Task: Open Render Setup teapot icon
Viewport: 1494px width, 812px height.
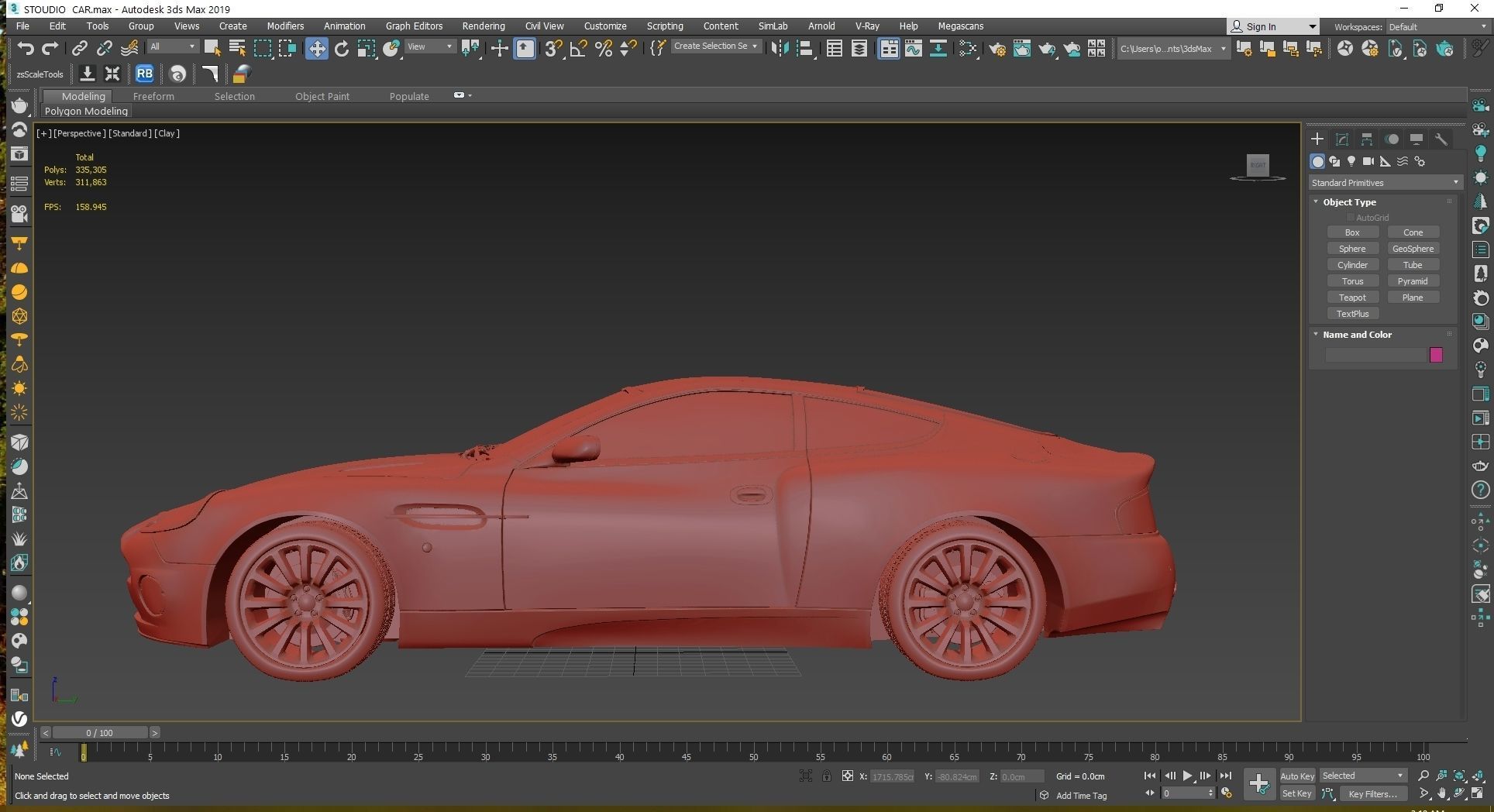Action: tap(997, 49)
